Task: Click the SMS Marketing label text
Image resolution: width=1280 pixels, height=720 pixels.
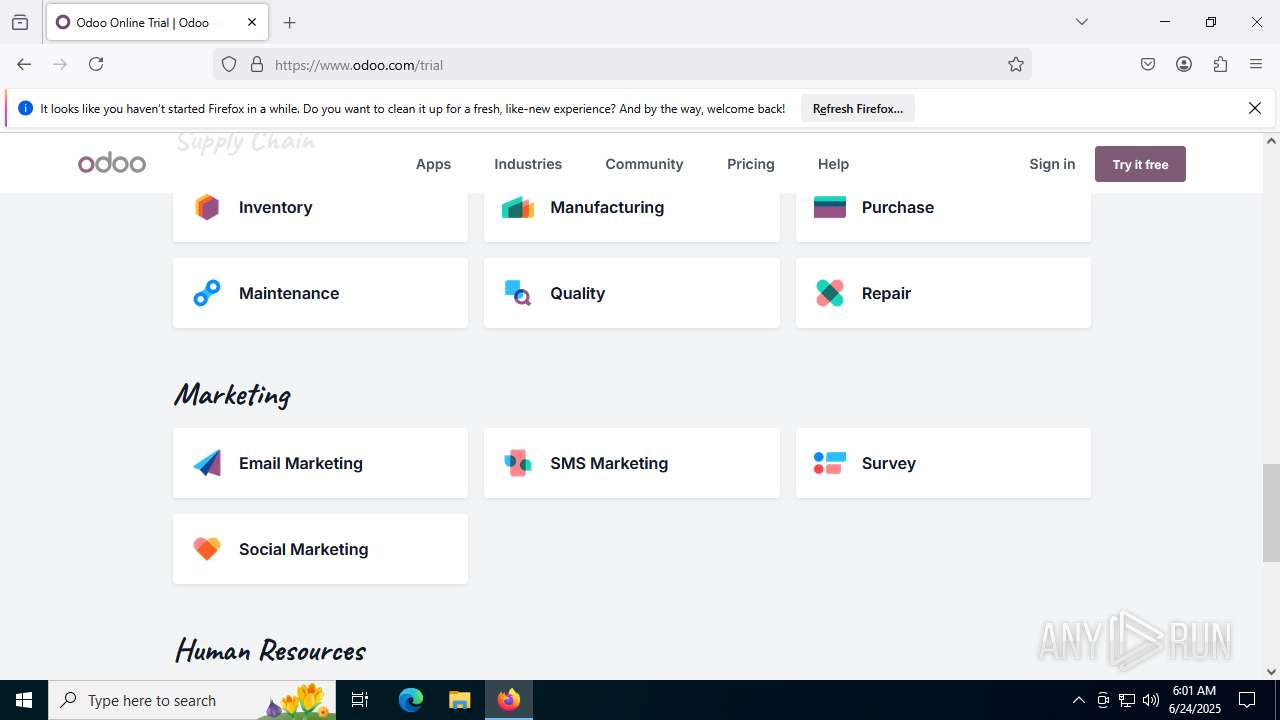Action: coord(609,463)
